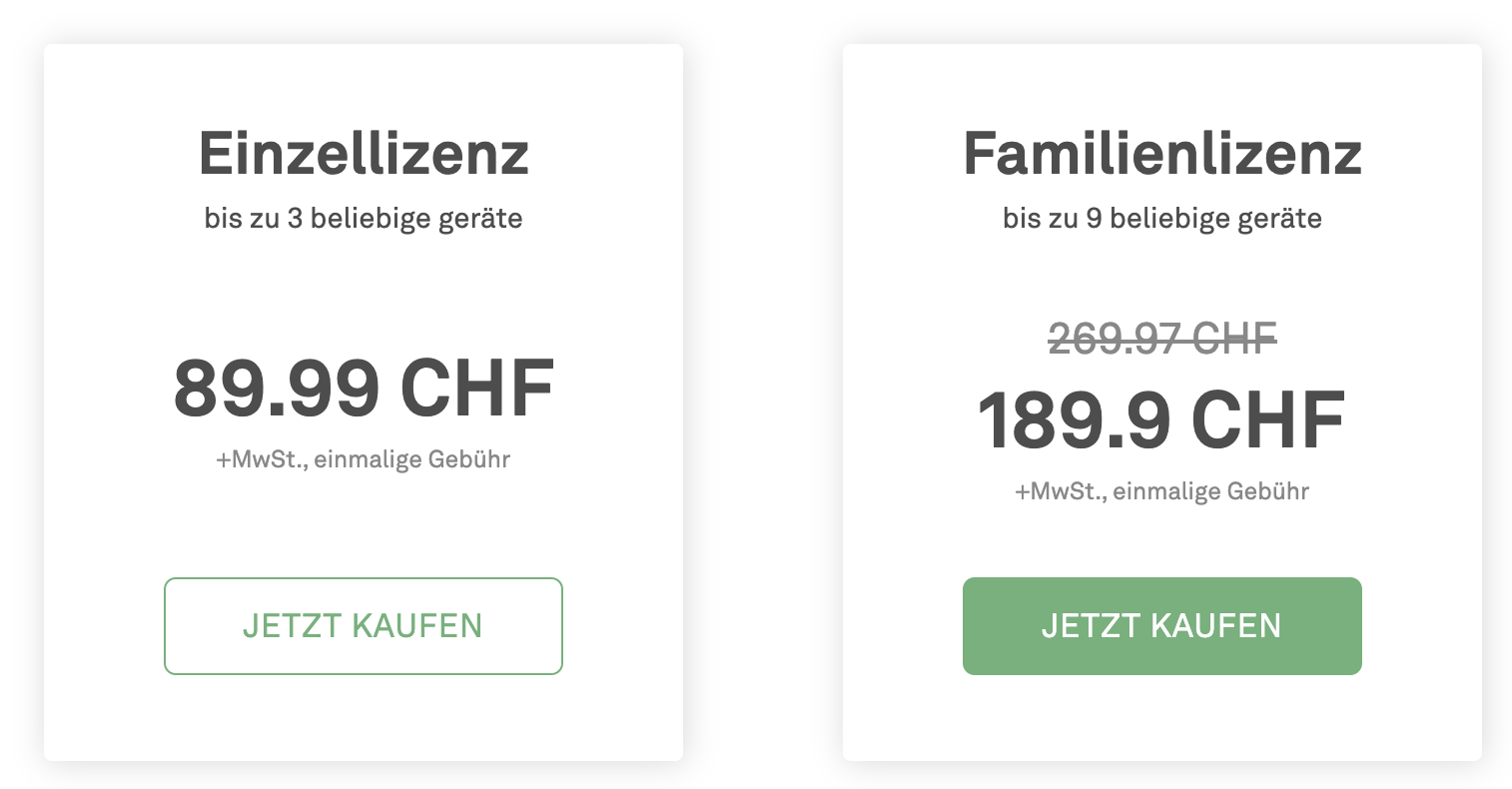Viewport: 1512px width, 789px height.
Task: Click the Einzellizenz heading
Action: [x=364, y=154]
